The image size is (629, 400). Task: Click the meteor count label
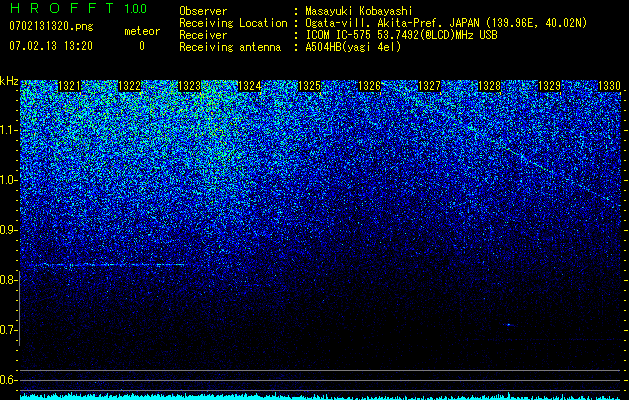click(x=142, y=31)
